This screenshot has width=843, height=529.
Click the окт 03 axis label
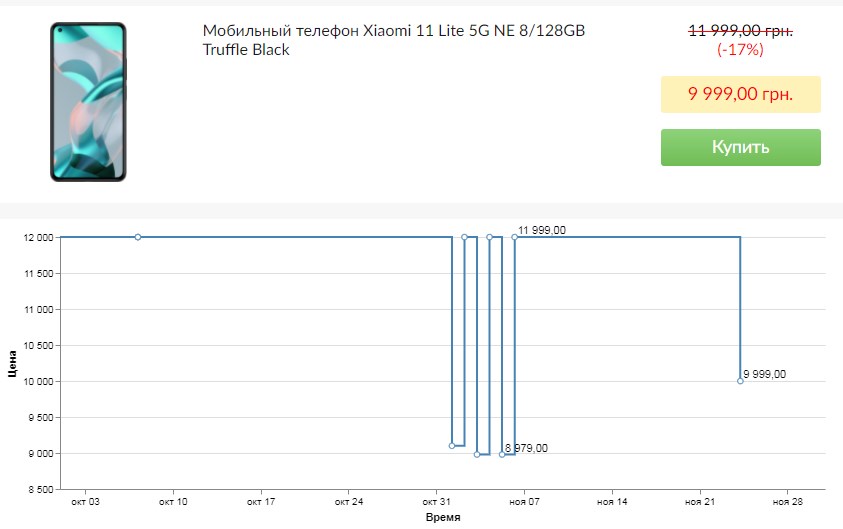tap(85, 502)
